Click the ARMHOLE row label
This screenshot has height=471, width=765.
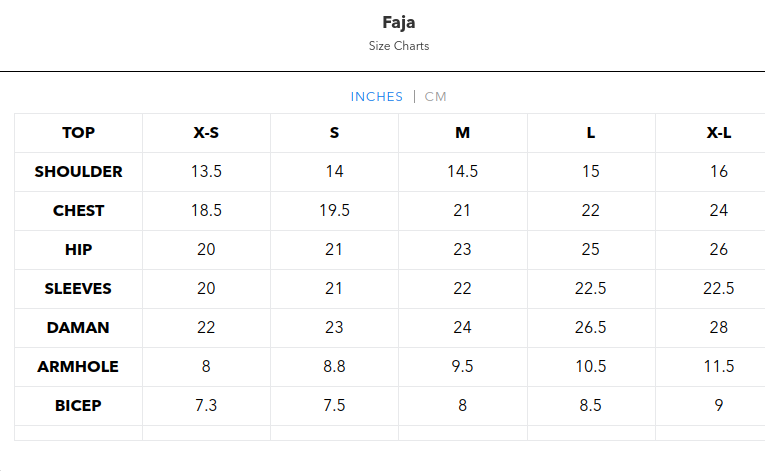79,367
